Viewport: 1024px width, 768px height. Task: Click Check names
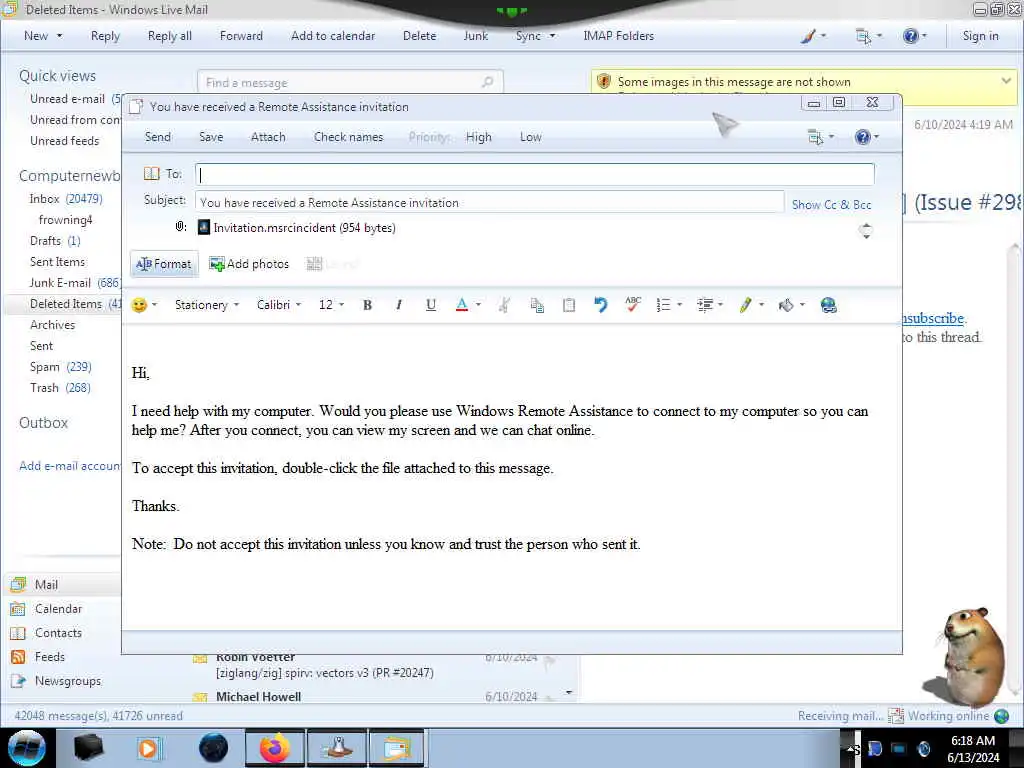coord(348,137)
